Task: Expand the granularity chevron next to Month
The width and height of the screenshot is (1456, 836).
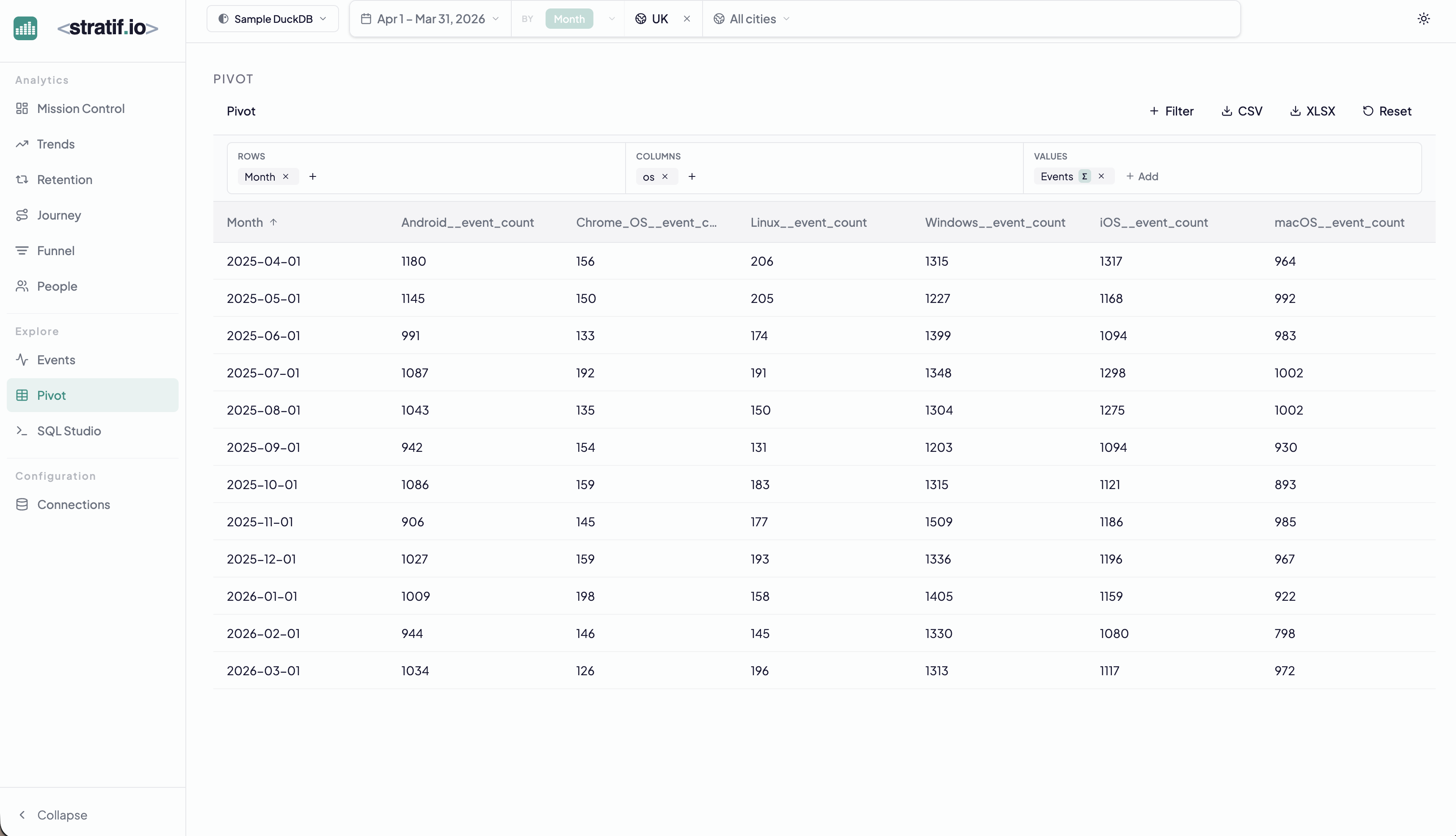Action: (612, 19)
